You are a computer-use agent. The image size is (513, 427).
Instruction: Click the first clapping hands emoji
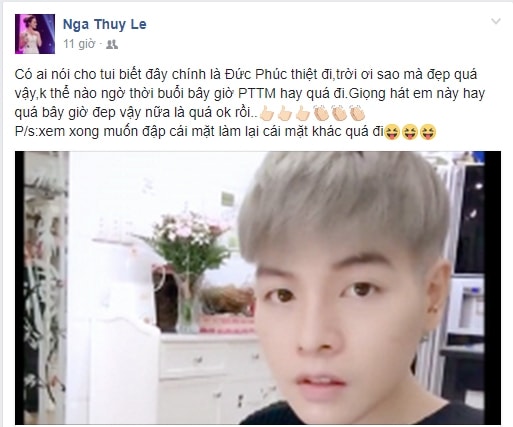tap(321, 113)
